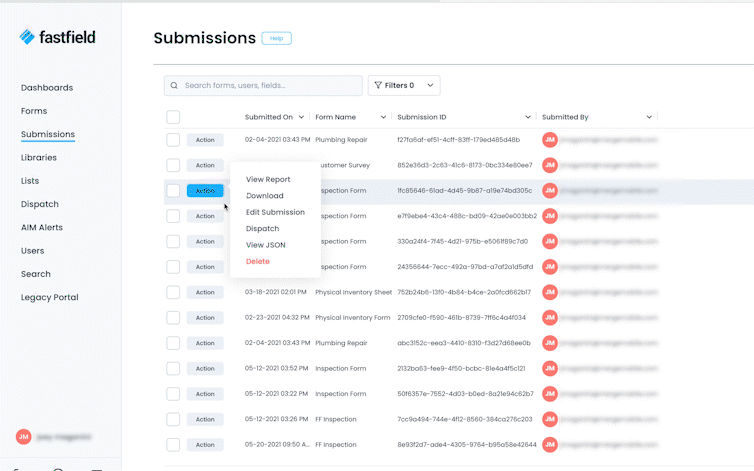Click JM avatar beside abc3152c submission
Viewport: 754px width, 471px height.
click(549, 343)
